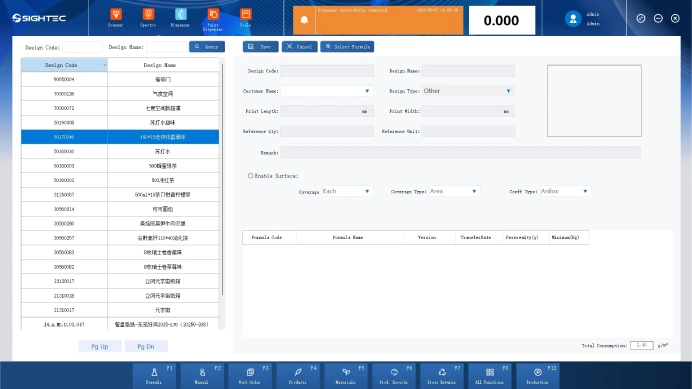The width and height of the screenshot is (692, 389).
Task: Open the Work Order module (F3)
Action: tap(250, 375)
